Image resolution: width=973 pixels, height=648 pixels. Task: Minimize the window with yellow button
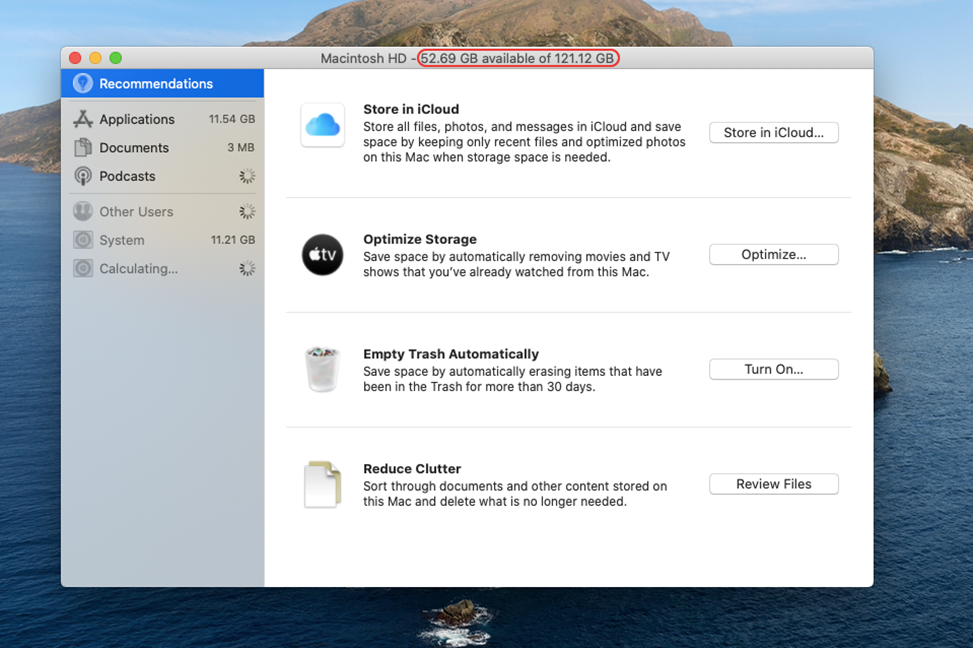(x=95, y=58)
